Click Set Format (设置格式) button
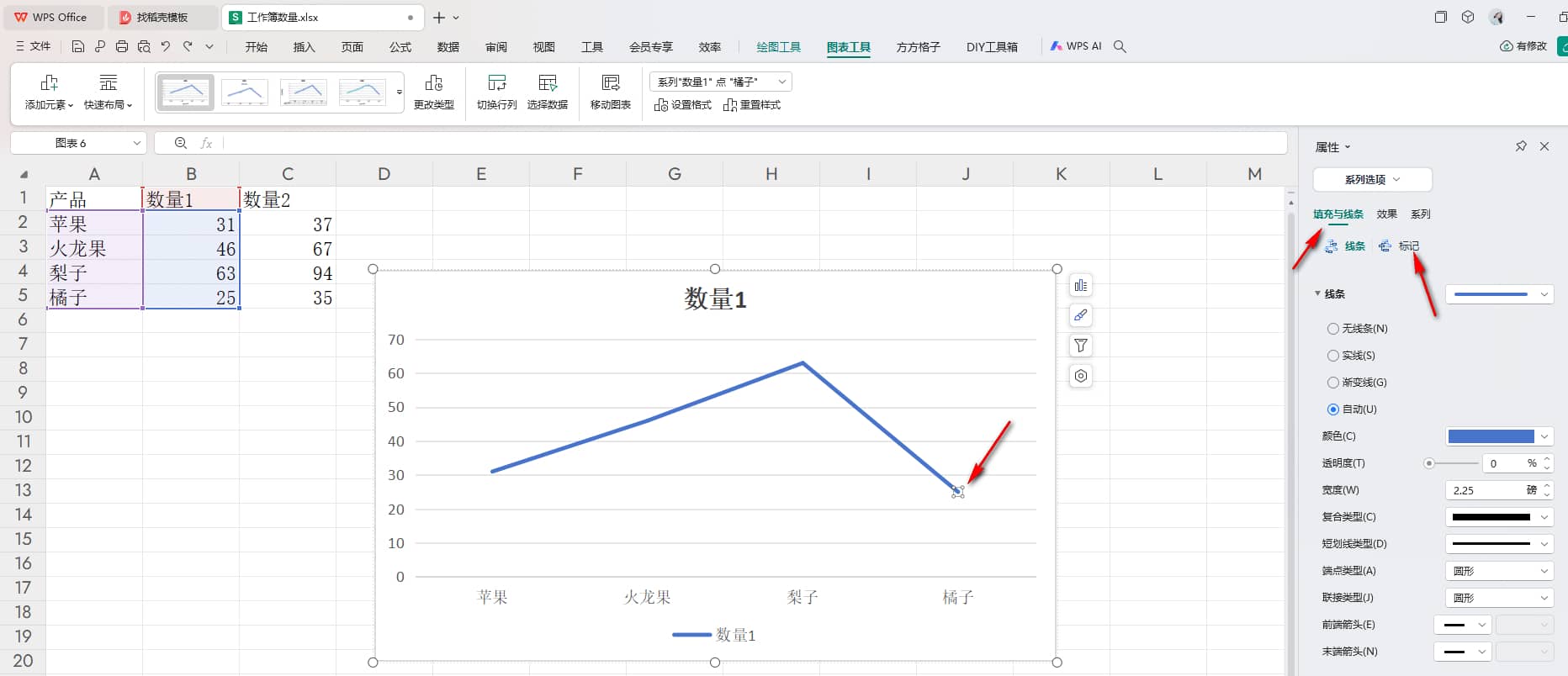1568x676 pixels. click(x=682, y=105)
